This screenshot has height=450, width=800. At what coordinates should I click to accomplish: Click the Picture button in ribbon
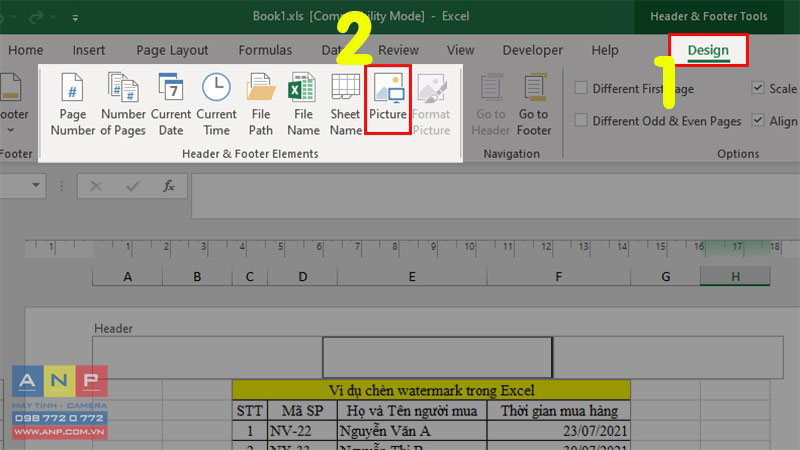click(x=388, y=100)
